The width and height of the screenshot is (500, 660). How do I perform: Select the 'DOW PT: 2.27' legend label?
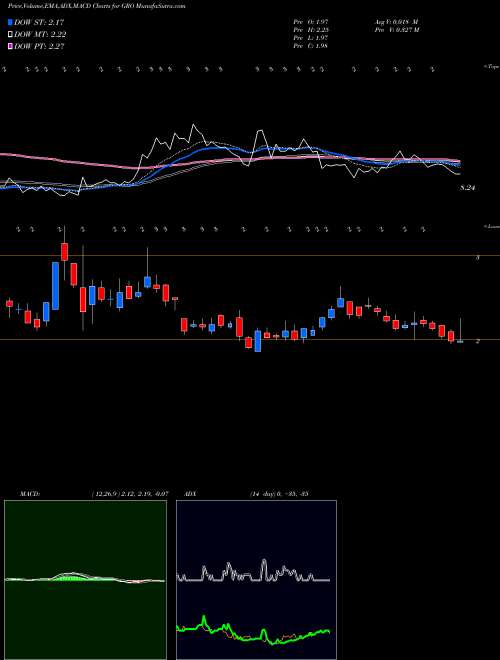coord(39,46)
